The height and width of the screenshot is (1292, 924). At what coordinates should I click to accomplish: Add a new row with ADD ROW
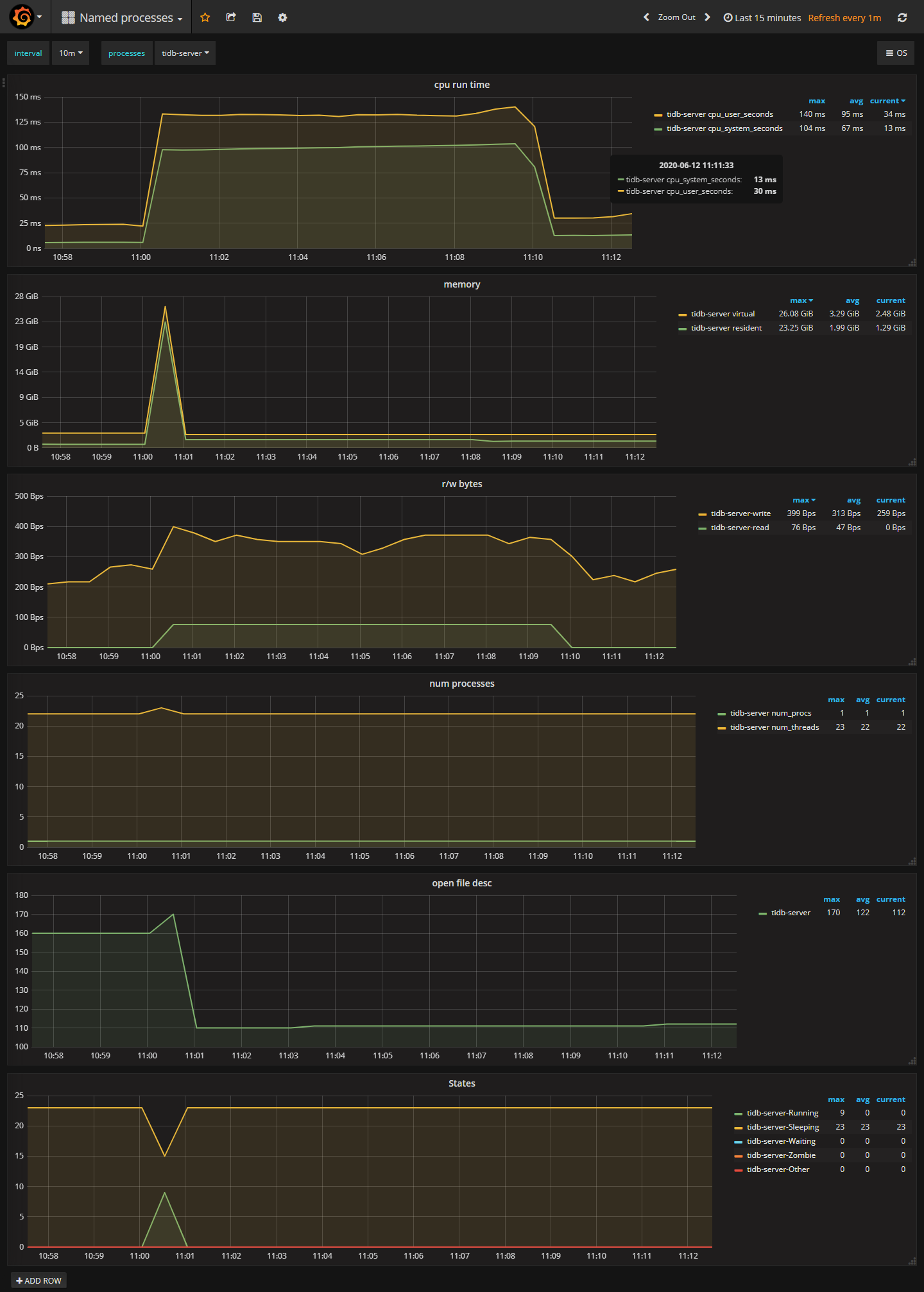point(38,1280)
